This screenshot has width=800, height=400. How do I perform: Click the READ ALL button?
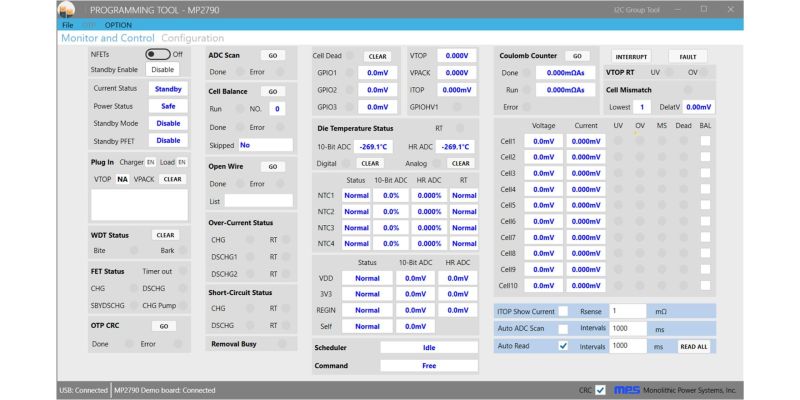click(x=694, y=346)
